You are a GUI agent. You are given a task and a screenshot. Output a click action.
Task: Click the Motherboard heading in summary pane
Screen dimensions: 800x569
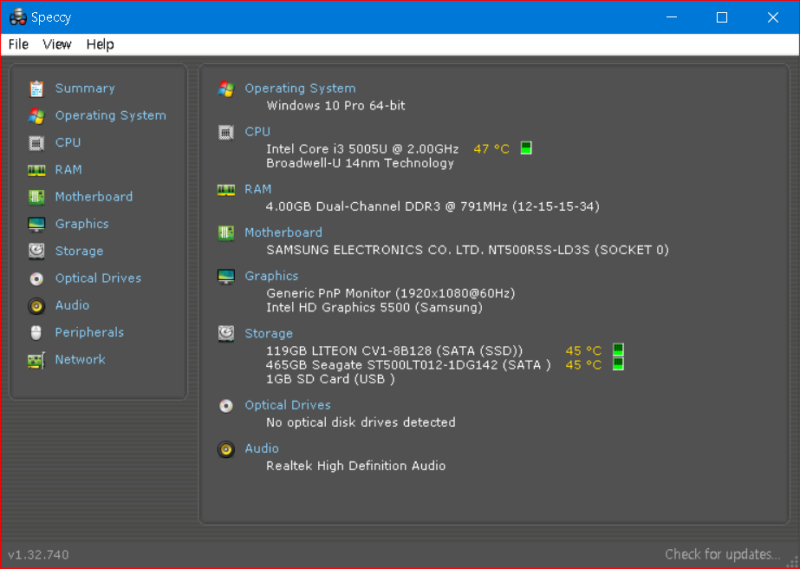coord(283,233)
